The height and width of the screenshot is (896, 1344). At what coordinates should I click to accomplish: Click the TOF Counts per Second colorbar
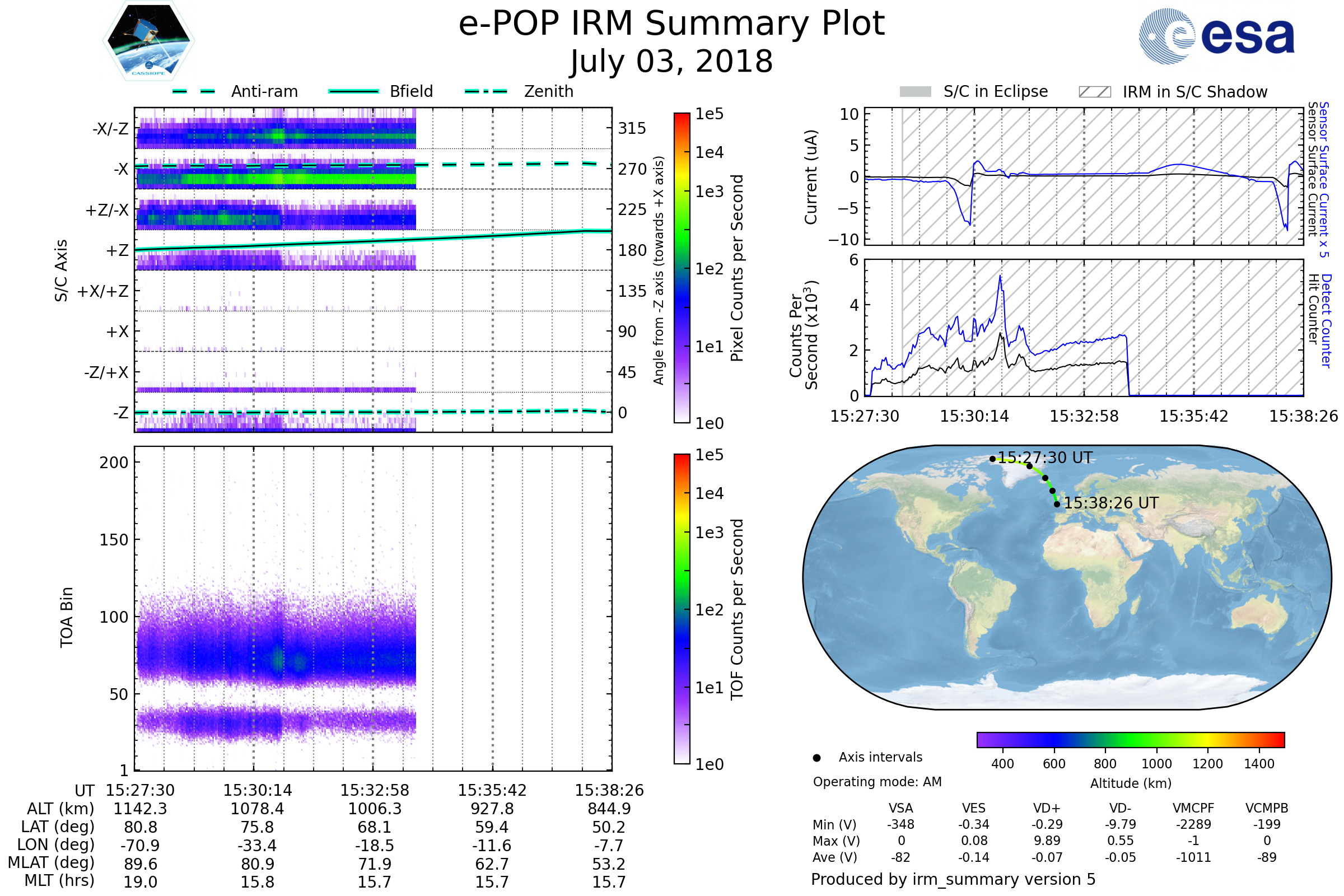click(682, 609)
